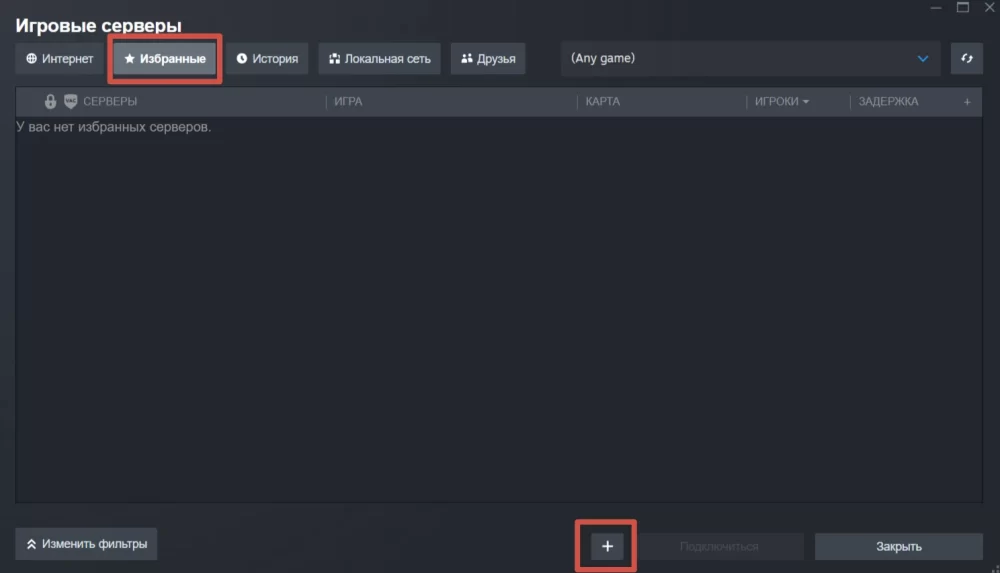Select the Локальная сеть tab
The width and height of the screenshot is (1000, 573).
point(379,59)
